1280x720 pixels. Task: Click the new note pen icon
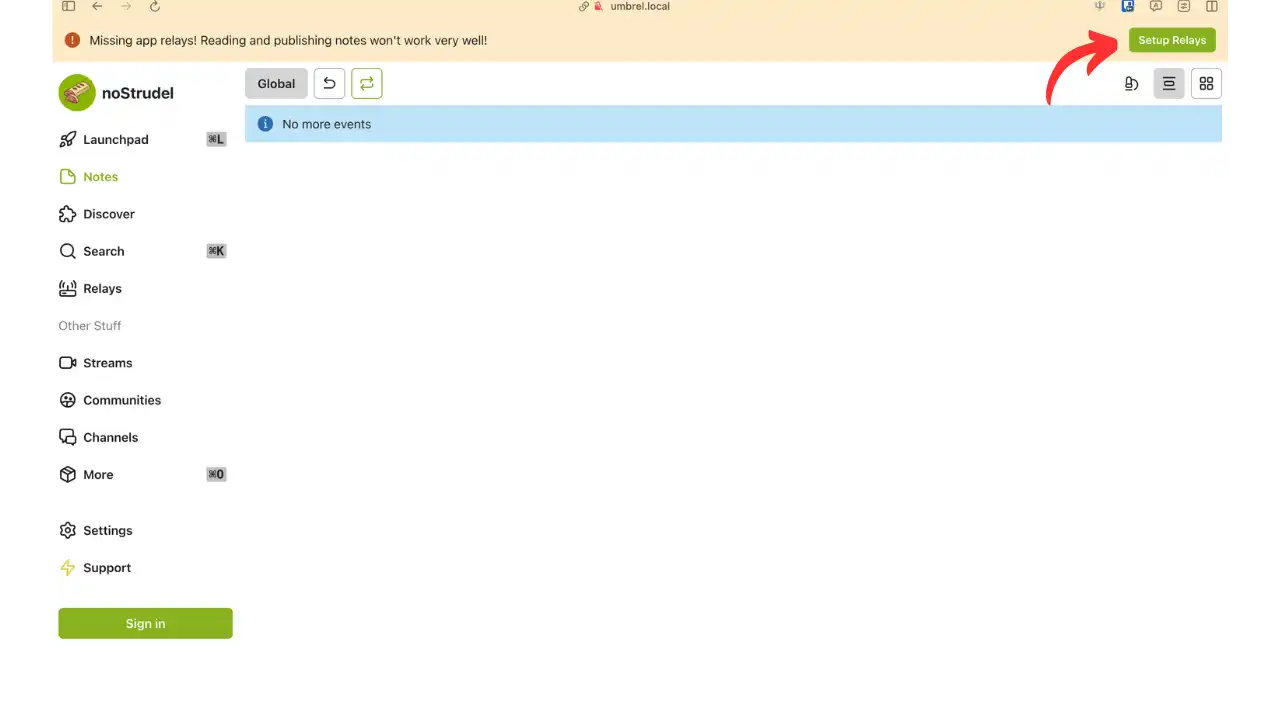coord(1131,83)
